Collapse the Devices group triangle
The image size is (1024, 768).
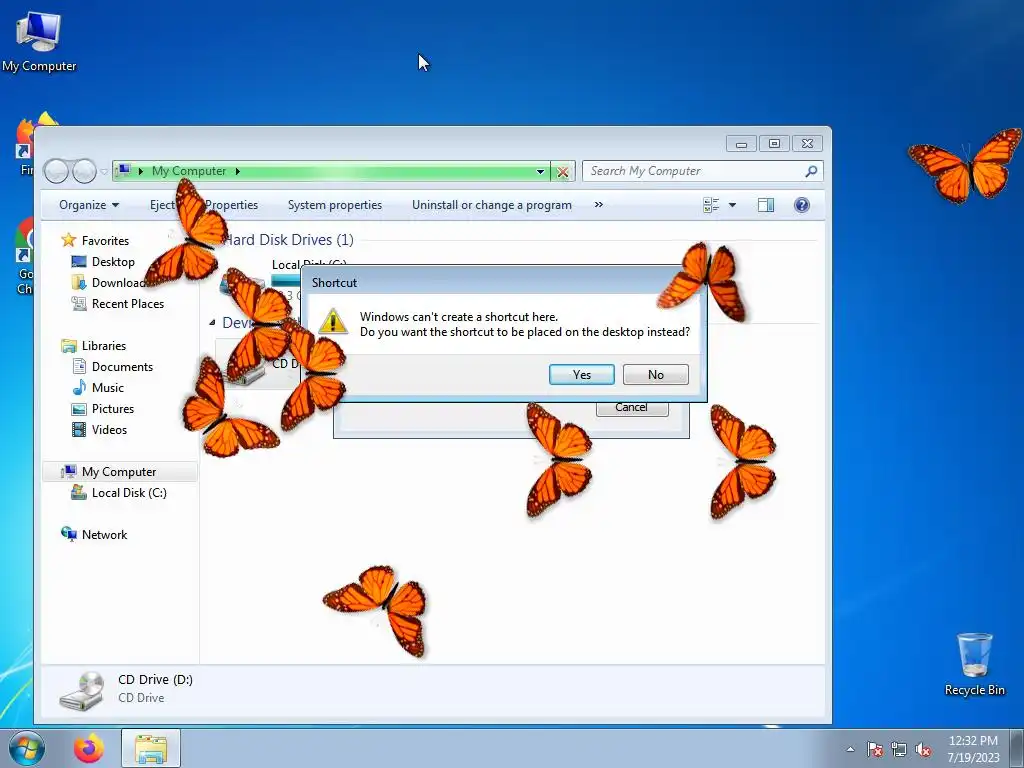click(x=212, y=323)
